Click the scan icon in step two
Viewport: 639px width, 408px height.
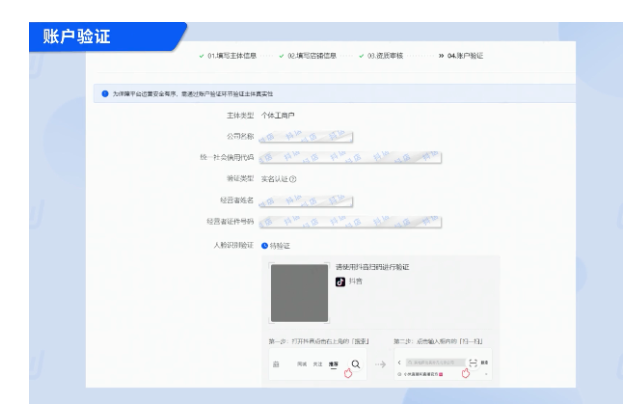click(x=473, y=362)
